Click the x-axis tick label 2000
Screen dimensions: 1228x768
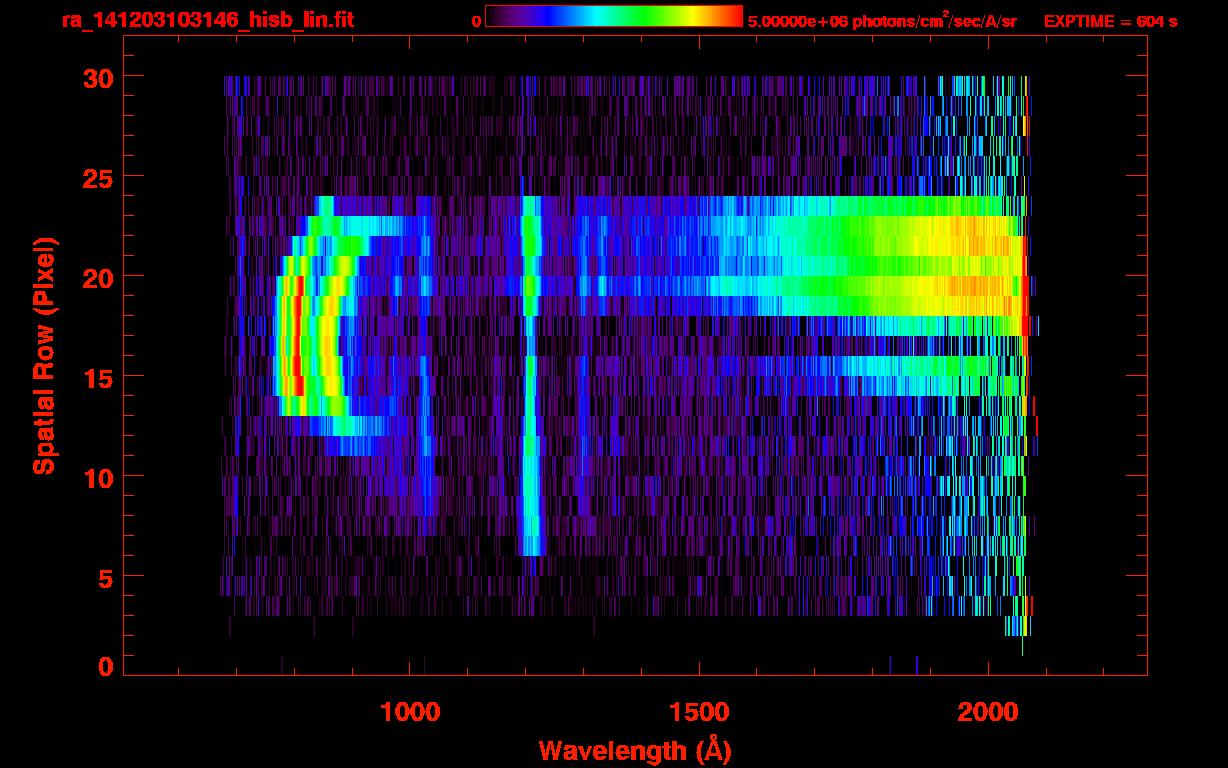coord(989,712)
